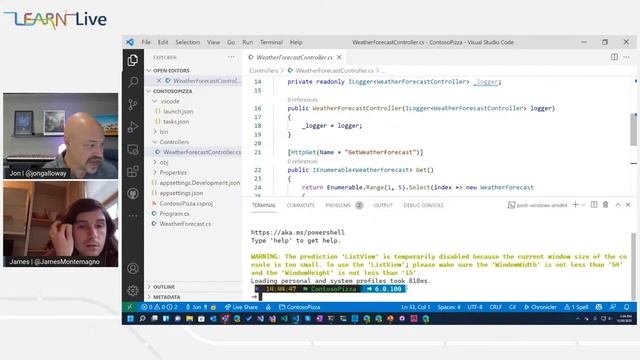Switch to the Debug Console tab

pyautogui.click(x=423, y=205)
